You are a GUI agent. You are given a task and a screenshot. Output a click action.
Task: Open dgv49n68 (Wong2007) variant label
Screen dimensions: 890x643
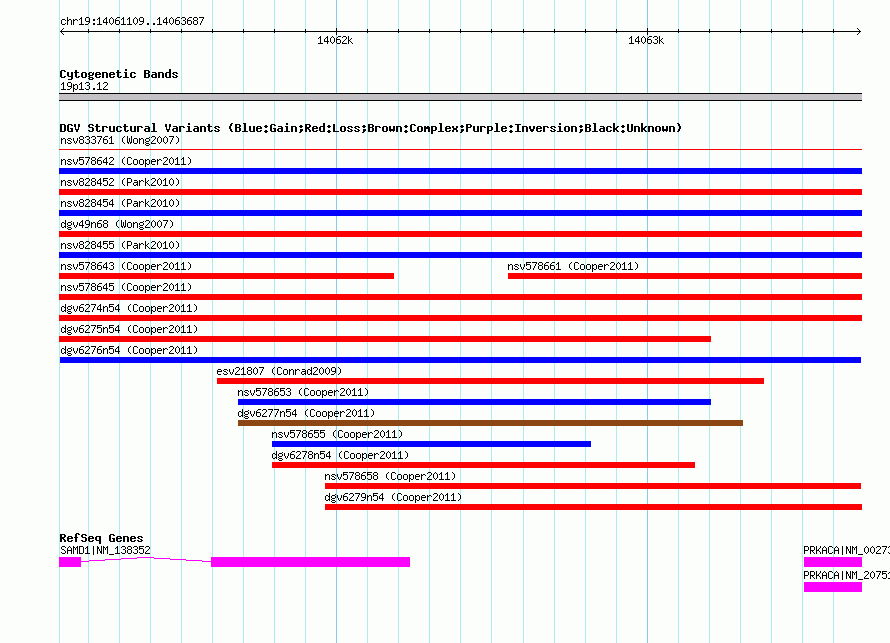(117, 224)
